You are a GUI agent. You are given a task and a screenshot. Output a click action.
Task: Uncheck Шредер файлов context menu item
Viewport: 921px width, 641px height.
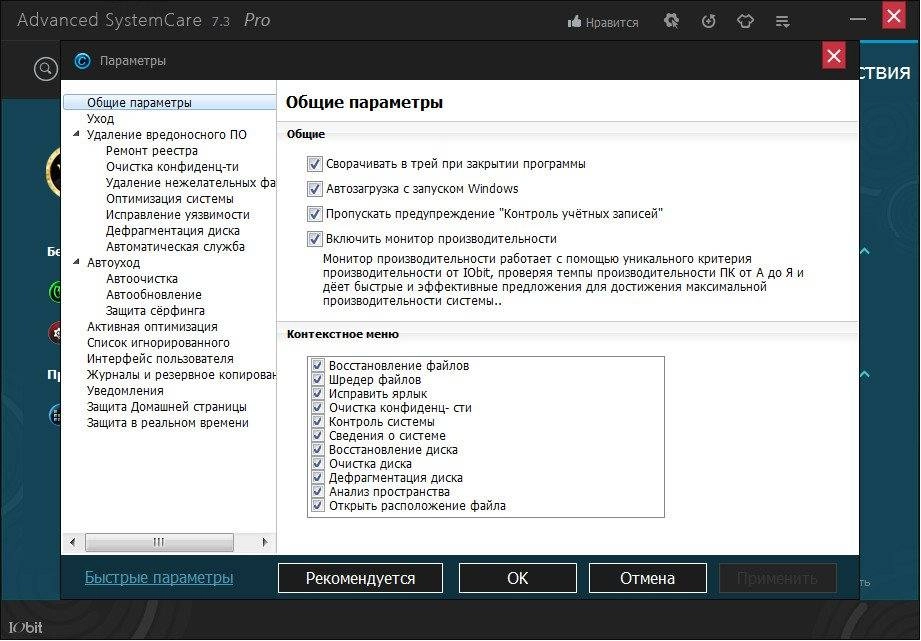tap(318, 380)
